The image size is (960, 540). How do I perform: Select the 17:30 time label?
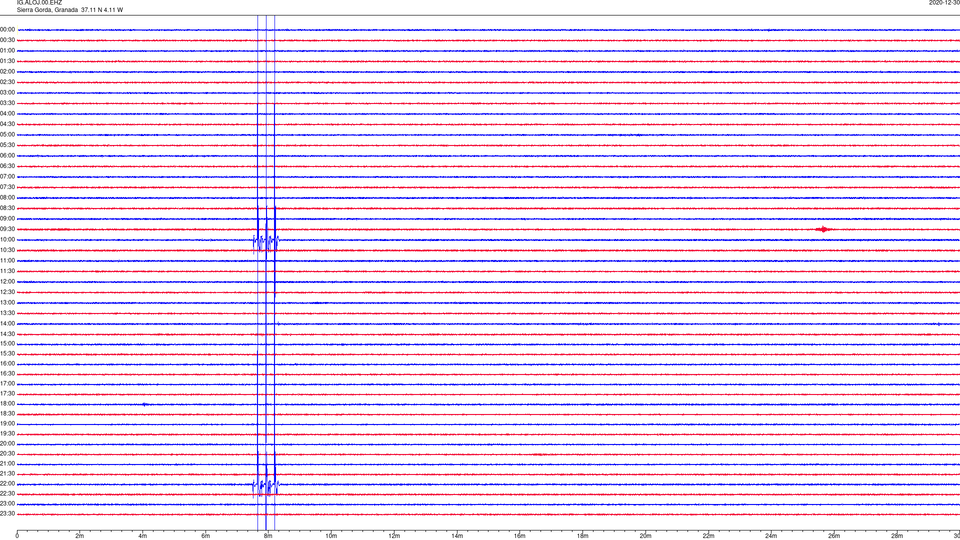7,394
